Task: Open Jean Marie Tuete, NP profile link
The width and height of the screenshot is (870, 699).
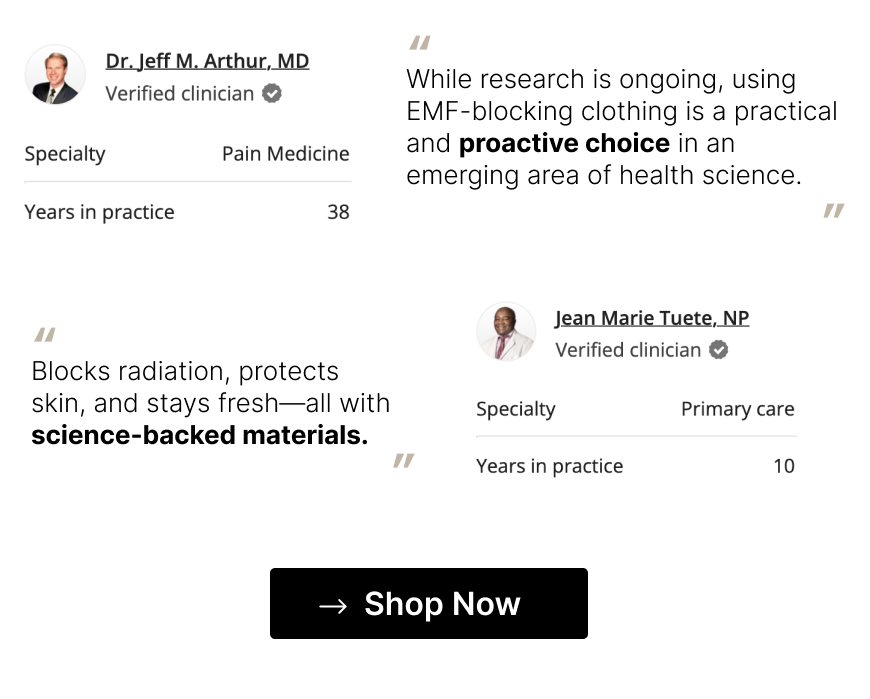Action: pos(652,317)
